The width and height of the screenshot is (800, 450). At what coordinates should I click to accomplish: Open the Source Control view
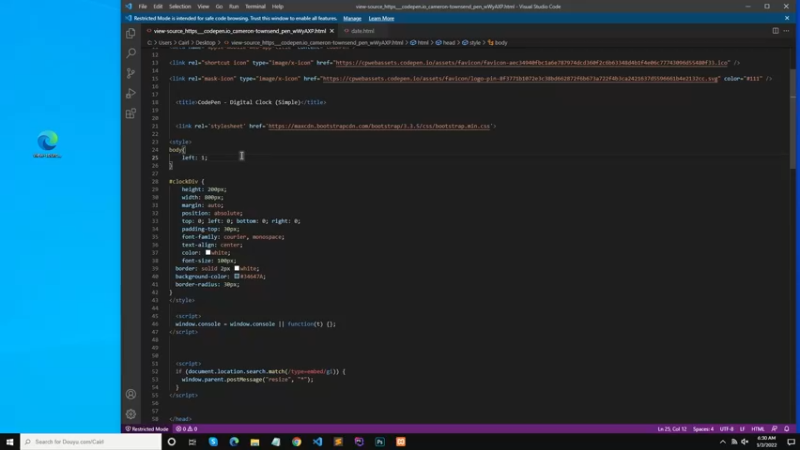pyautogui.click(x=131, y=73)
